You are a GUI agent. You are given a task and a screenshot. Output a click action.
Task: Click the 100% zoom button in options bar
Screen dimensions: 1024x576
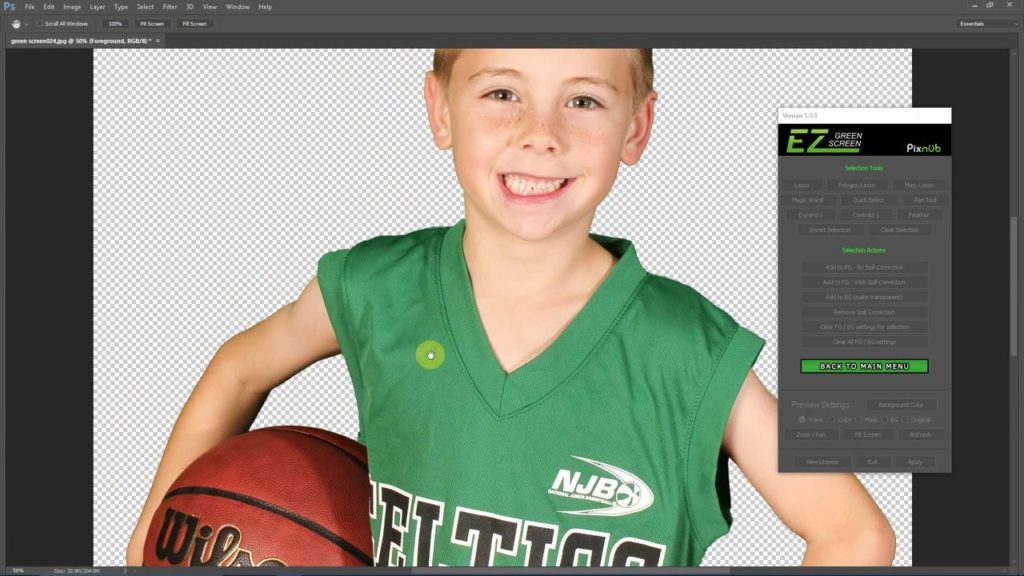pyautogui.click(x=115, y=24)
